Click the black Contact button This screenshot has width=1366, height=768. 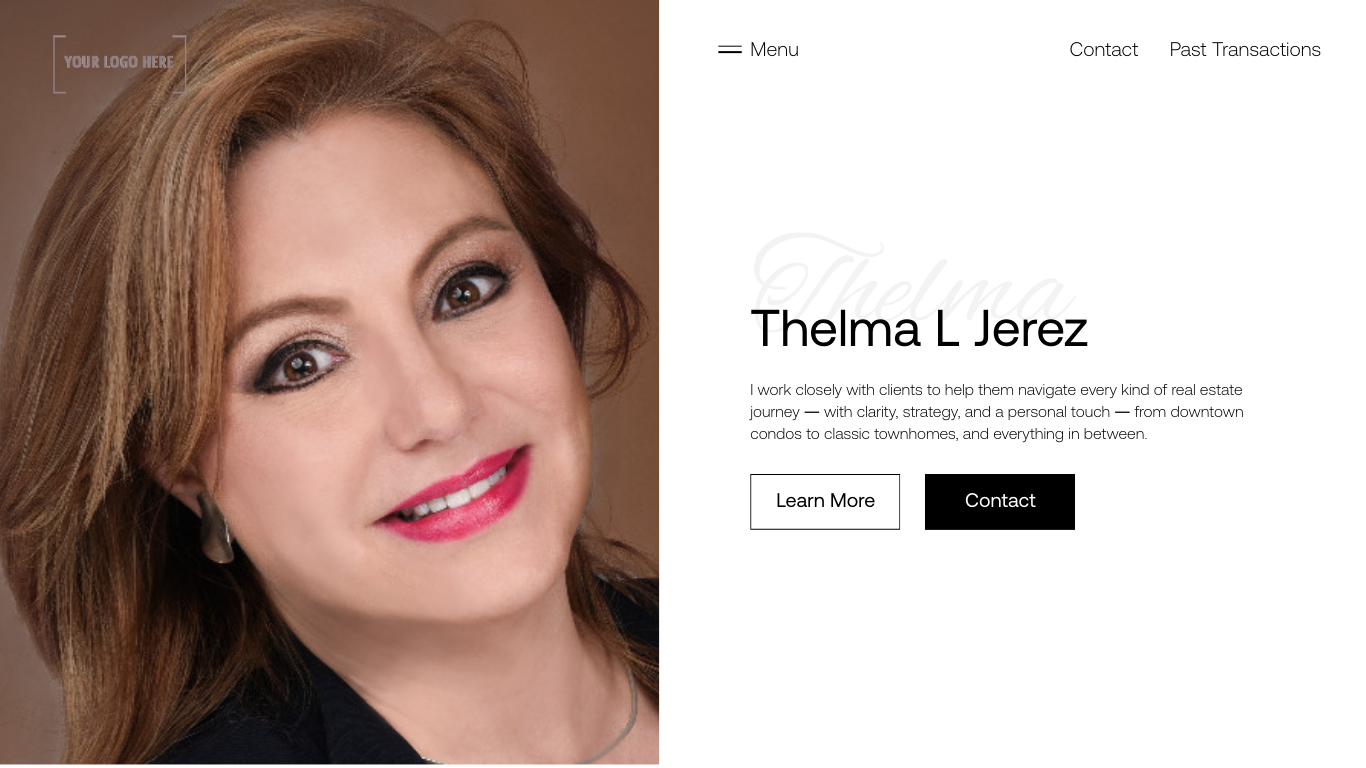coord(1000,501)
